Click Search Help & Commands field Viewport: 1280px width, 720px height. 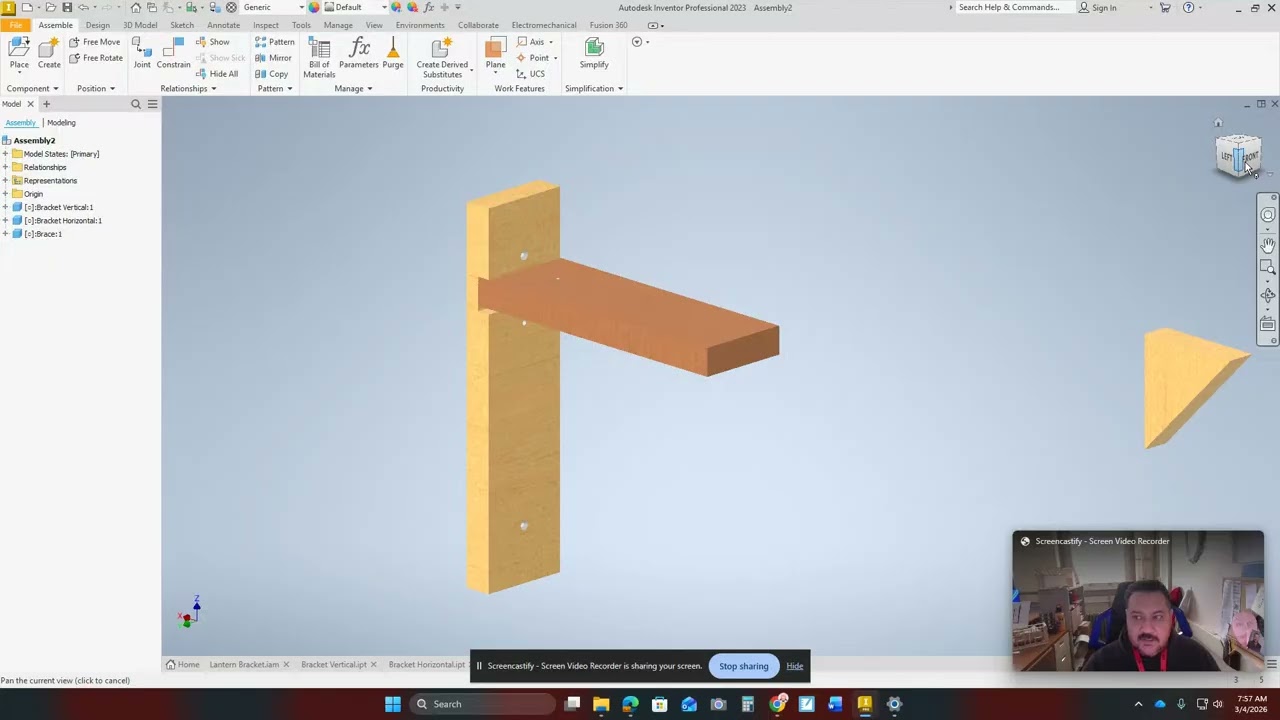pos(1008,7)
